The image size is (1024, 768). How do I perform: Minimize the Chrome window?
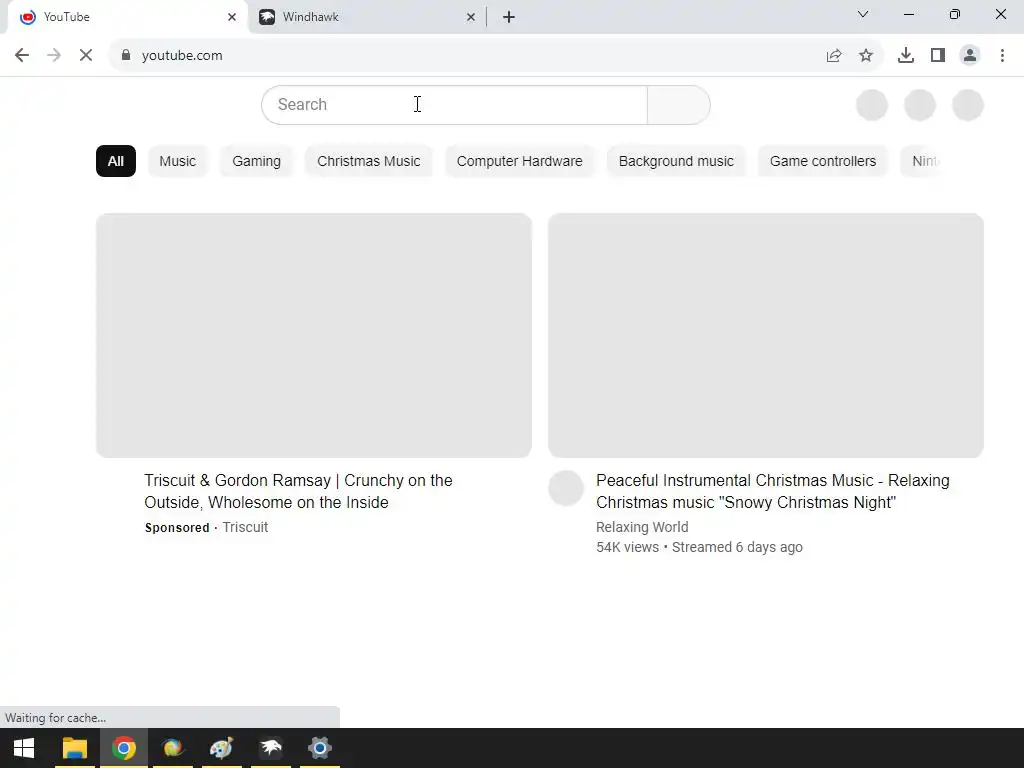(x=908, y=14)
